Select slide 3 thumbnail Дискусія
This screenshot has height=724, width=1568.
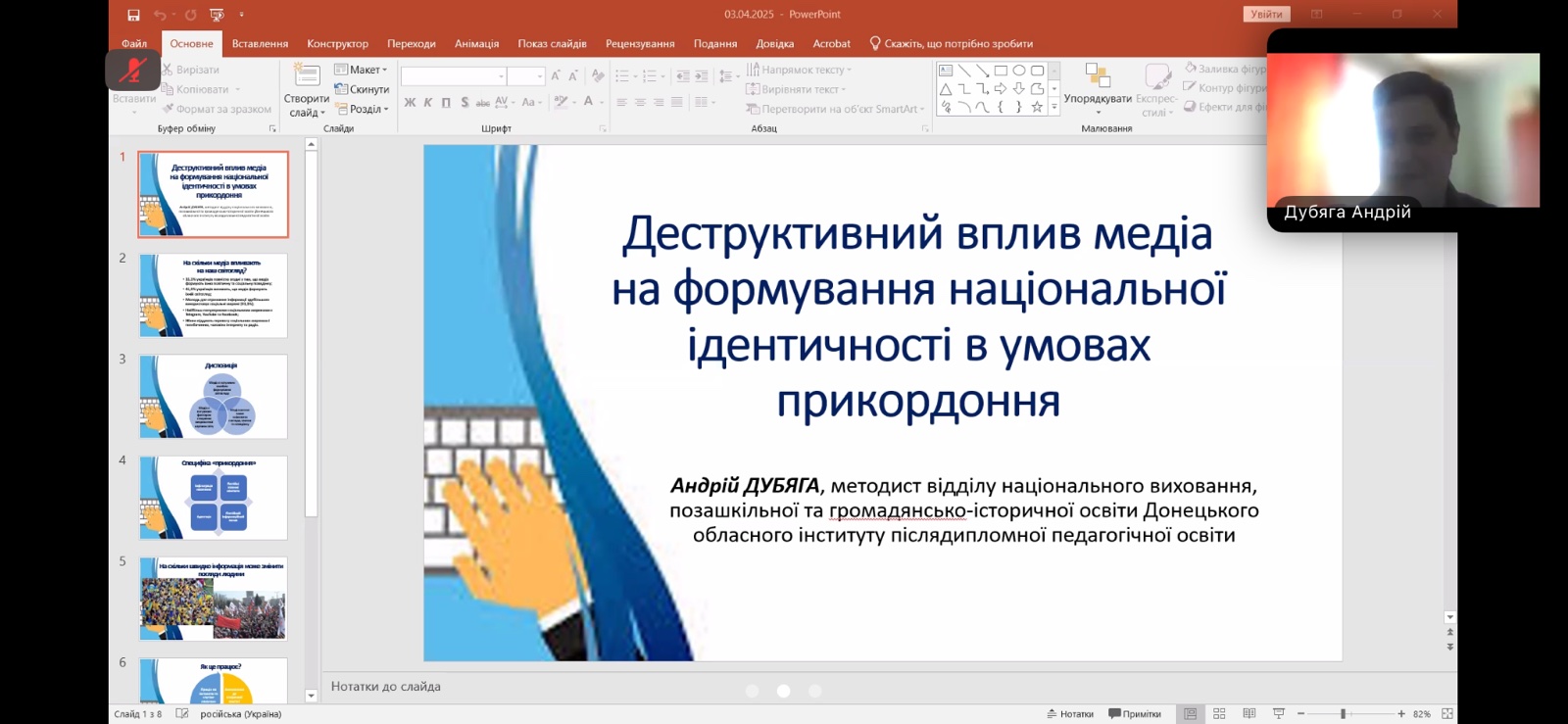click(213, 397)
